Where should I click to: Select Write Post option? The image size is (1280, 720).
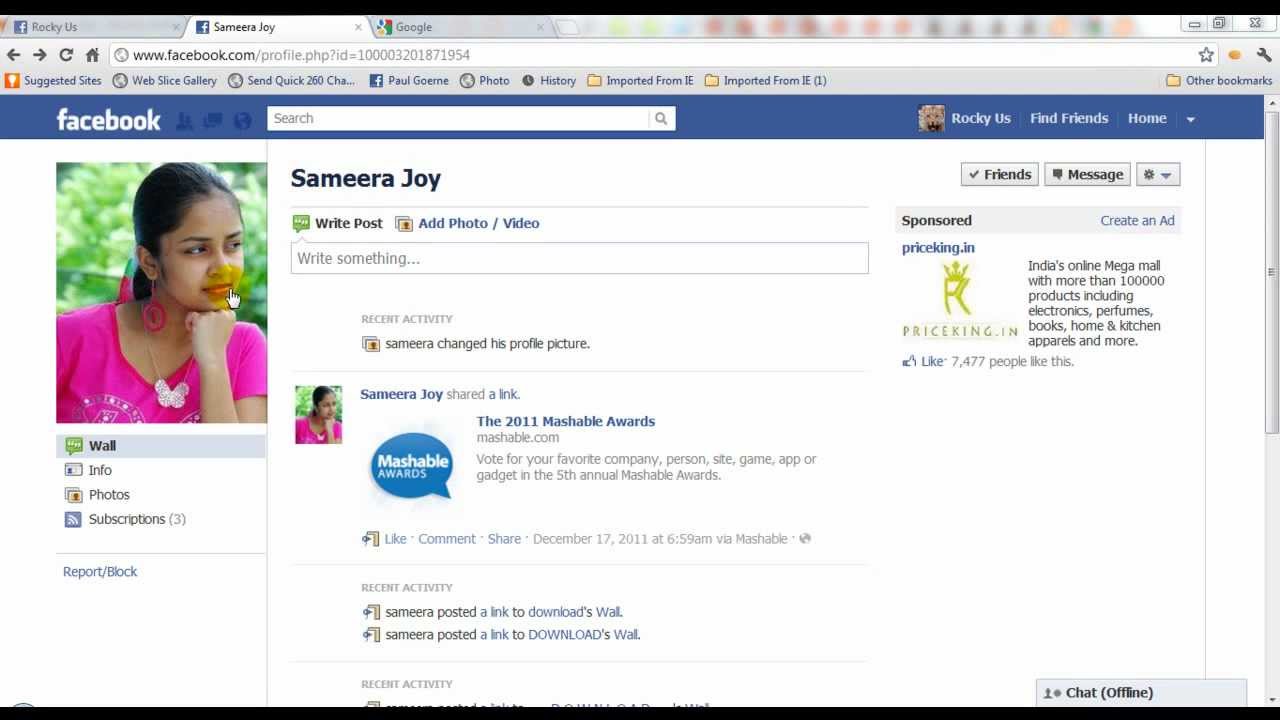click(x=337, y=223)
